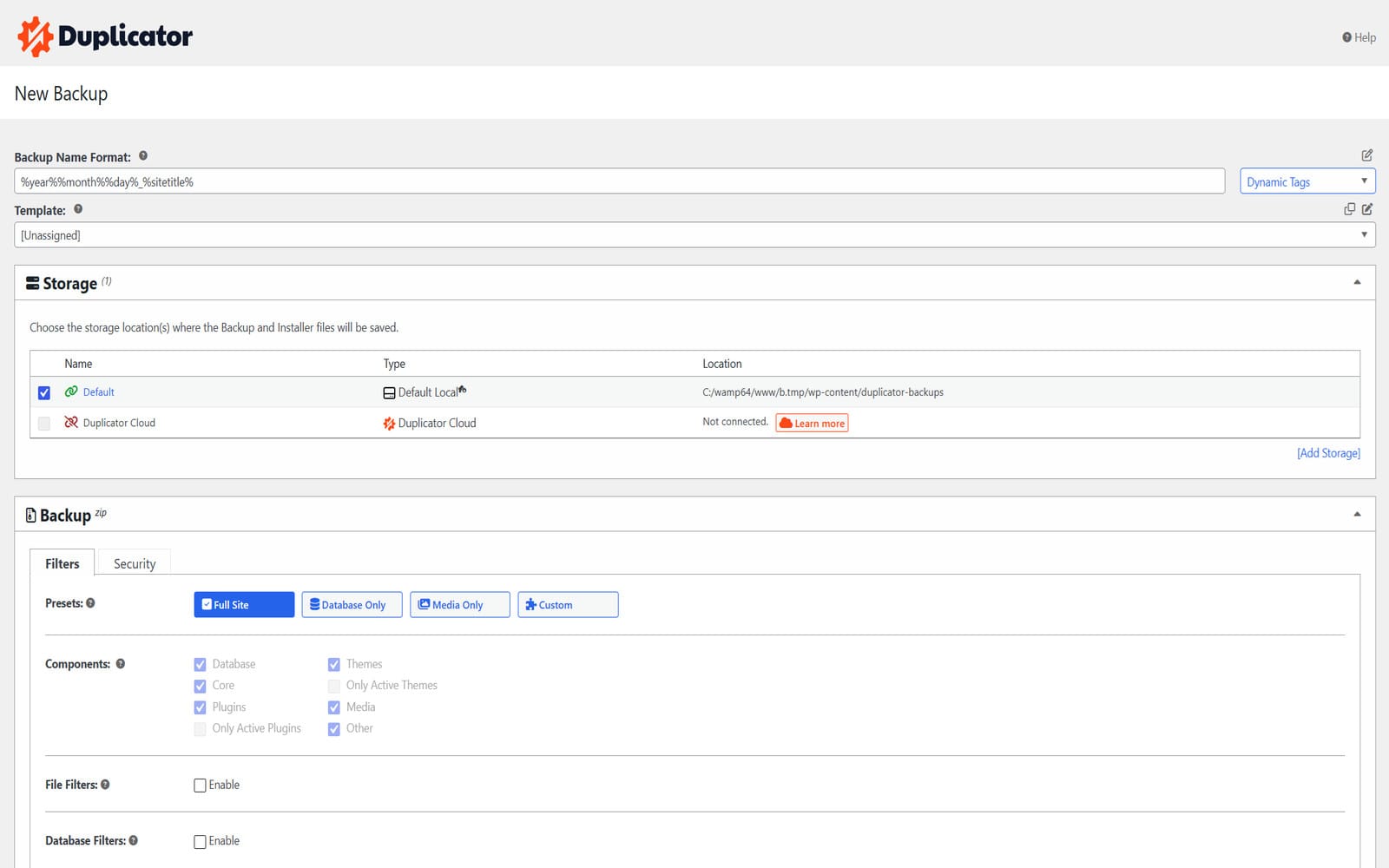Select the Media Only preset
Viewport: 1389px width, 868px height.
coord(460,605)
